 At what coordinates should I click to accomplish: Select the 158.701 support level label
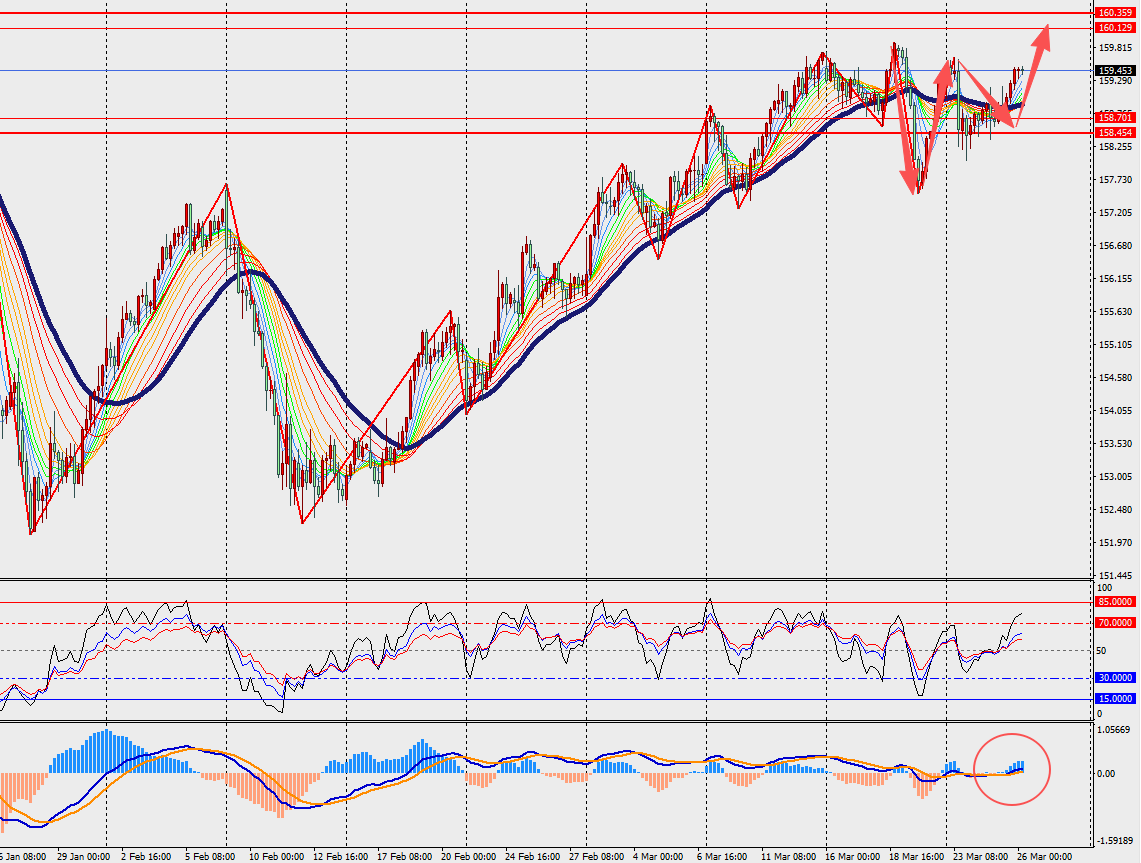tap(1115, 118)
